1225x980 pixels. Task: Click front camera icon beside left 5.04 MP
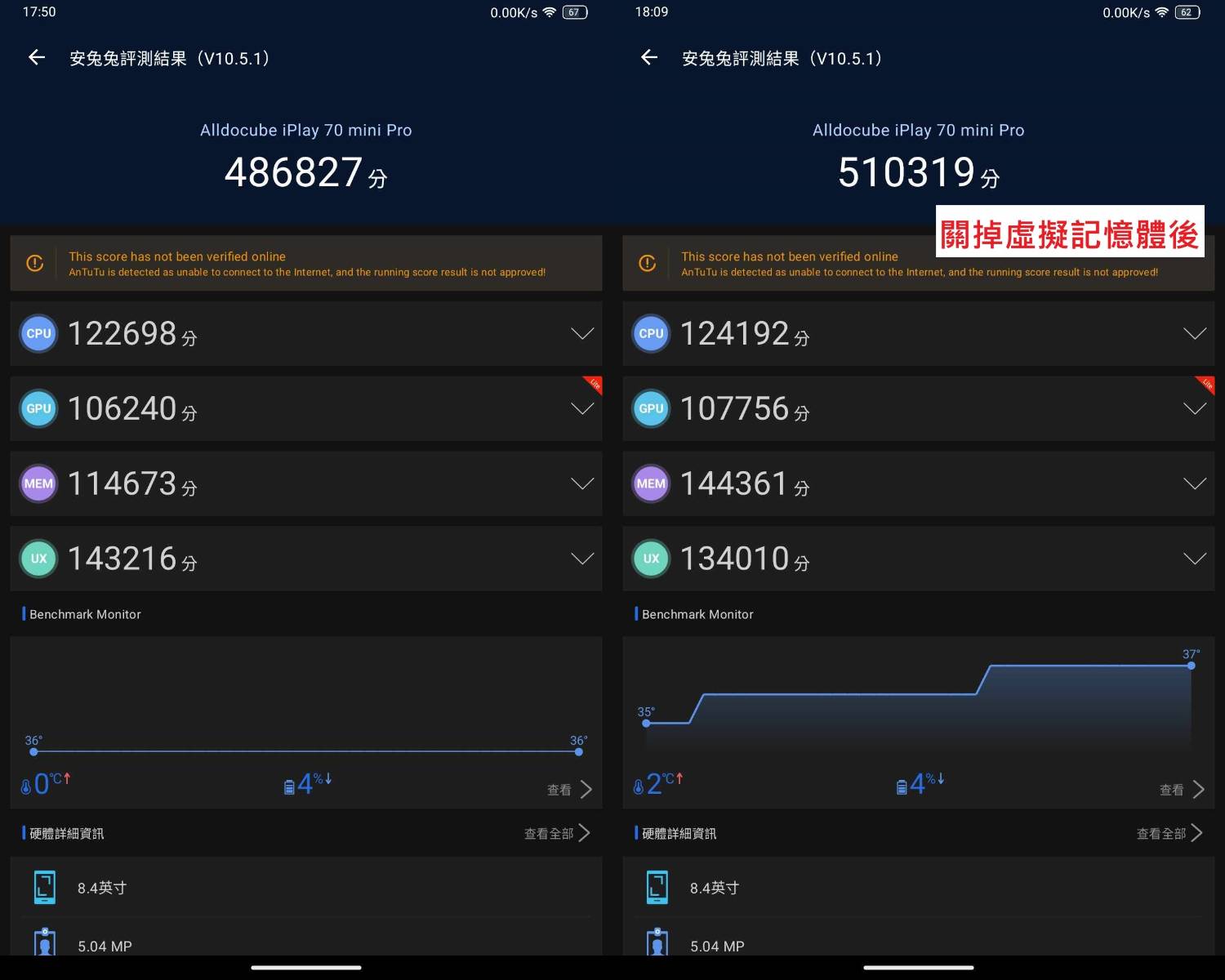coord(45,942)
